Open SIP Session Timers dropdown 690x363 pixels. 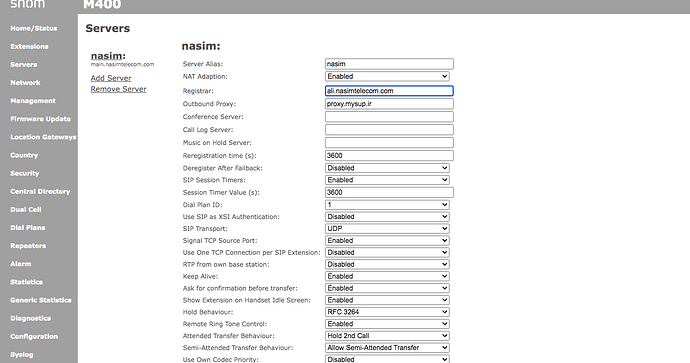pos(387,180)
